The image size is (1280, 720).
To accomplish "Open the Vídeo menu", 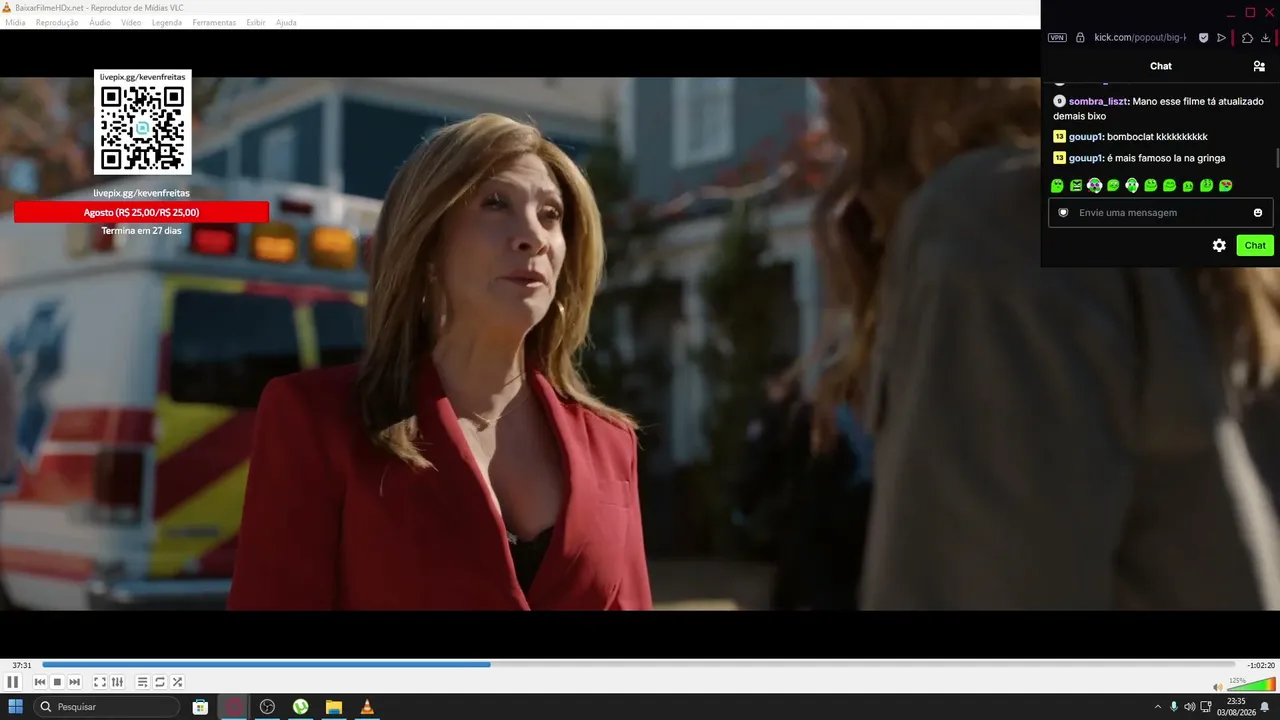I will [131, 22].
